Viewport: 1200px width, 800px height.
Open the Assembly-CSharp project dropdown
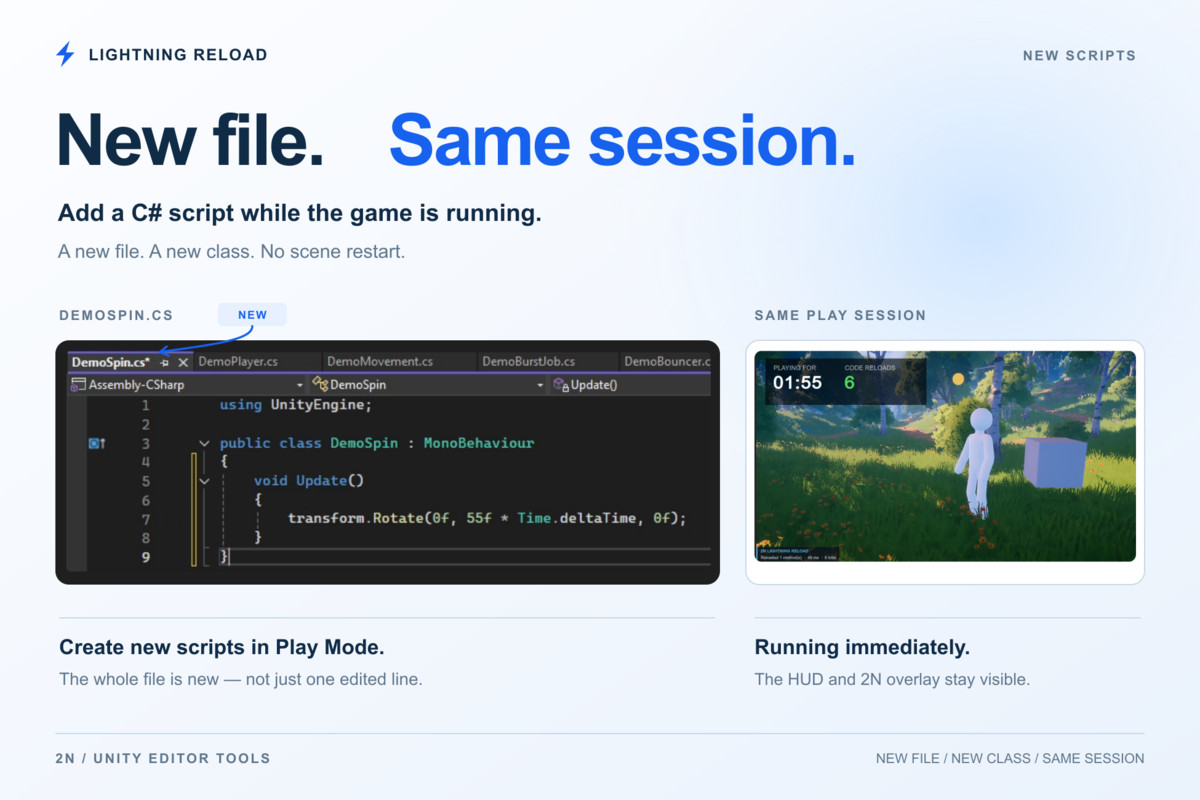[x=300, y=385]
